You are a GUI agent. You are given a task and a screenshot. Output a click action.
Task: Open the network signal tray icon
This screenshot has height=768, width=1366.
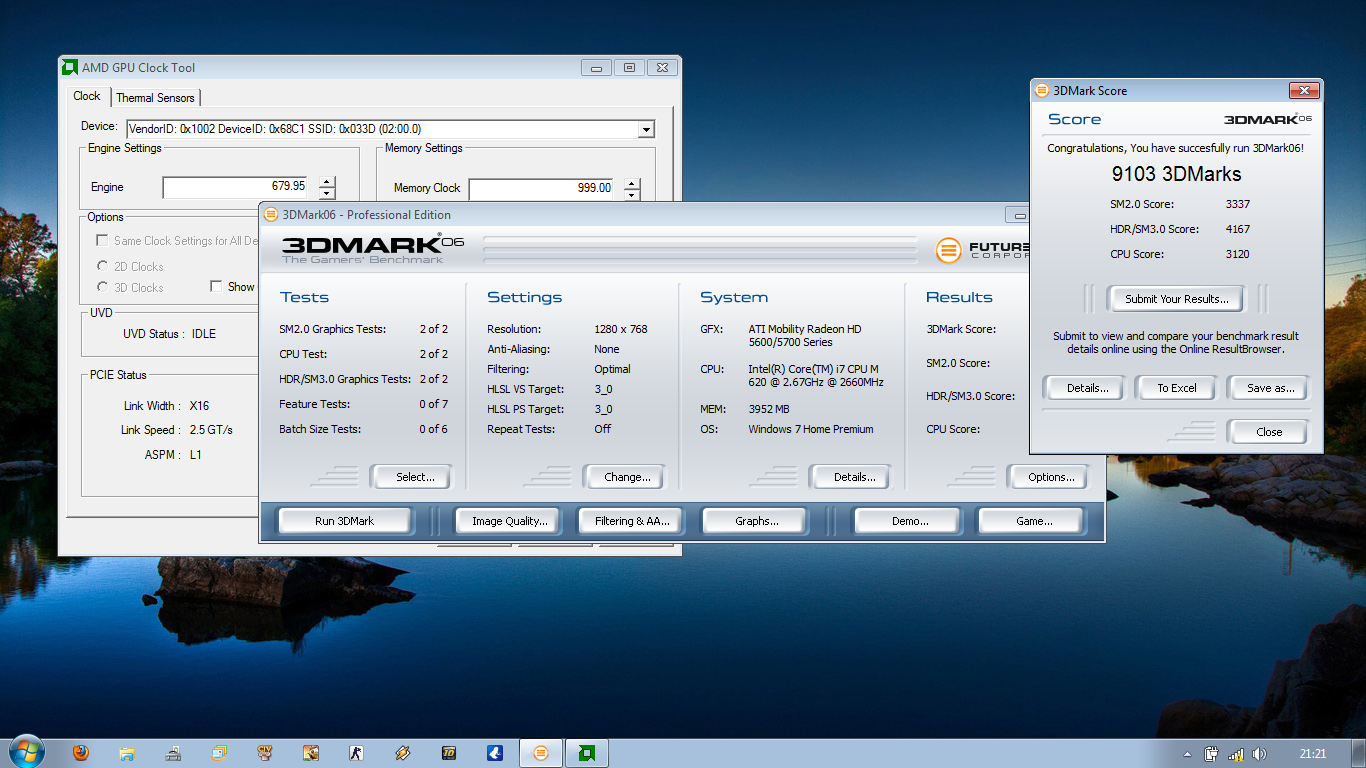point(1236,754)
